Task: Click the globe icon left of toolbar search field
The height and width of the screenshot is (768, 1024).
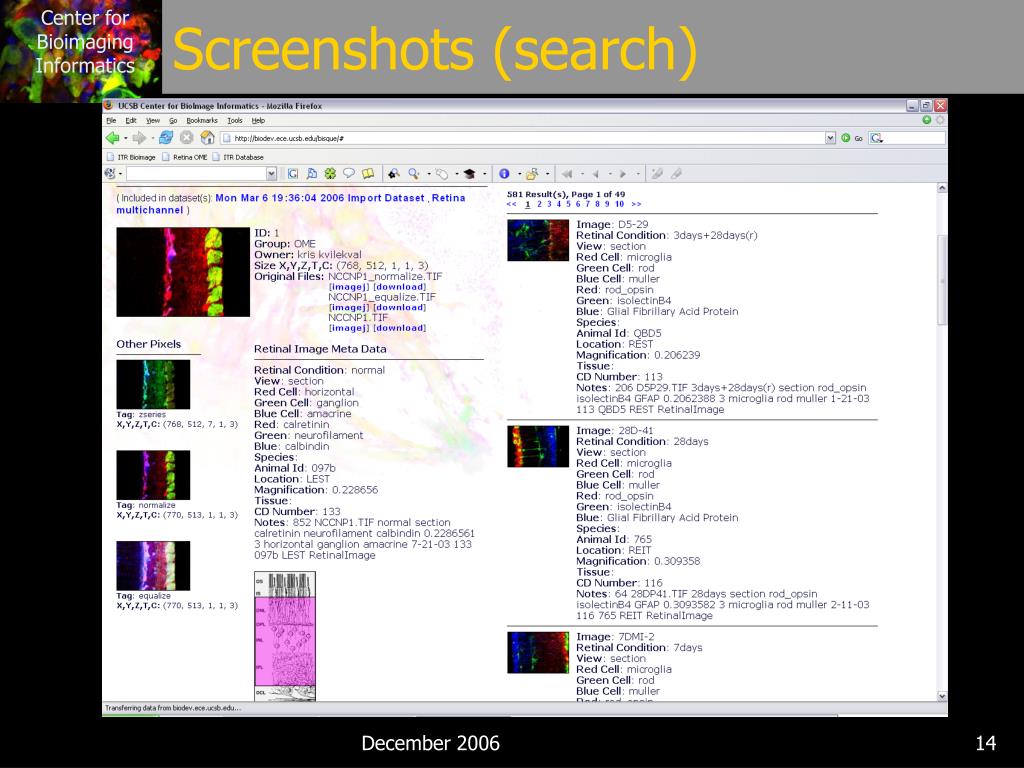Action: click(x=110, y=174)
